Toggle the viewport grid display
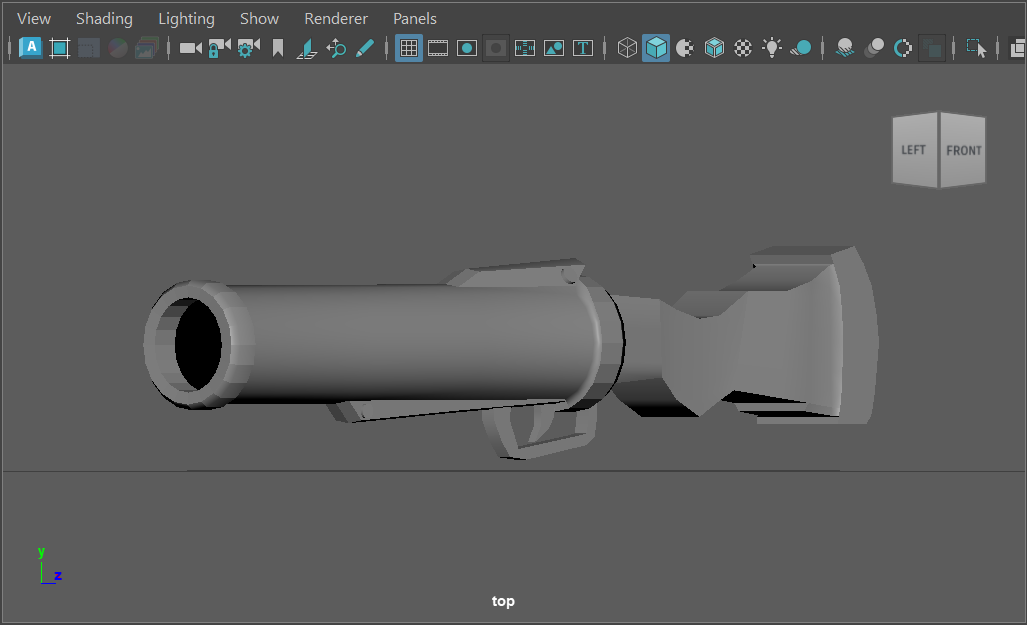Screen dimensions: 1027x625 [x=409, y=48]
